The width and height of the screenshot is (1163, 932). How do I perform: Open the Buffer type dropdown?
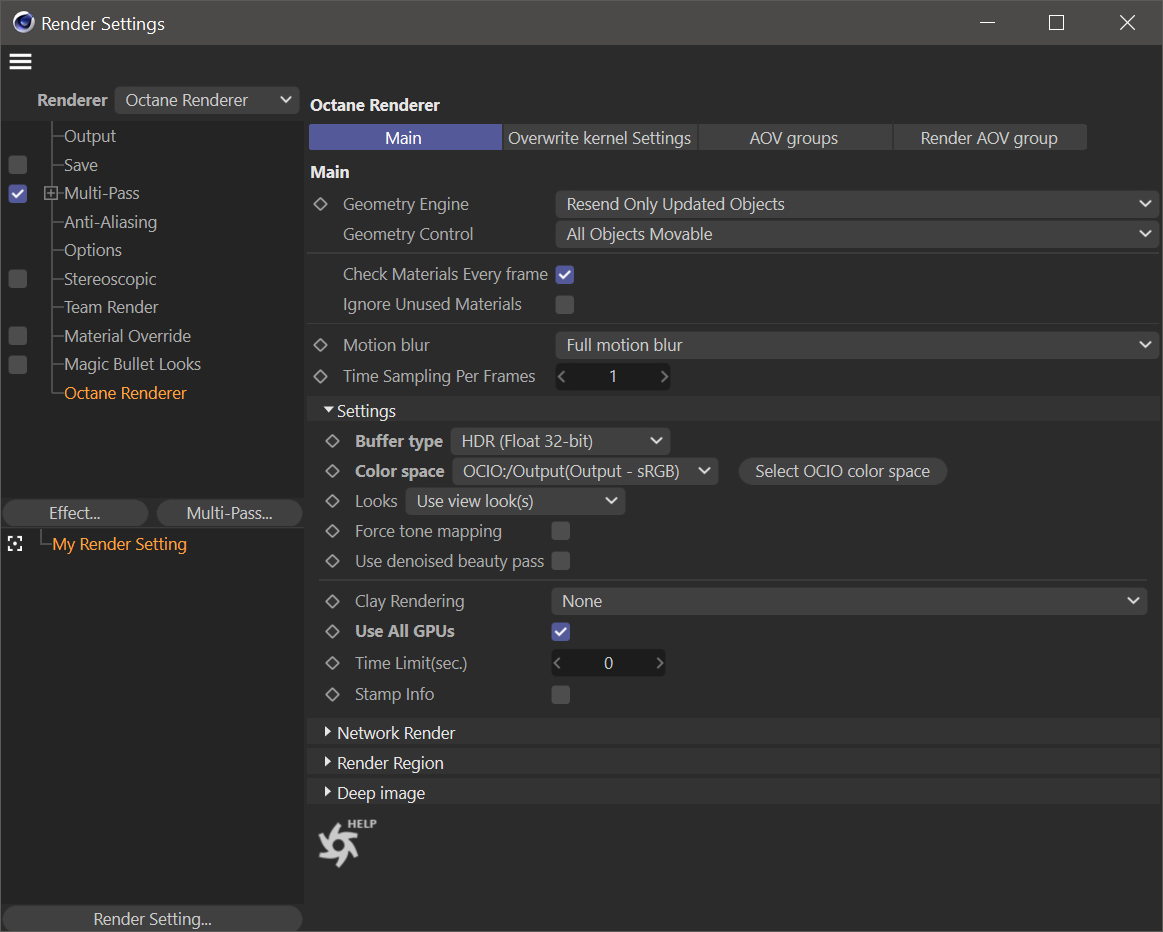tap(560, 441)
